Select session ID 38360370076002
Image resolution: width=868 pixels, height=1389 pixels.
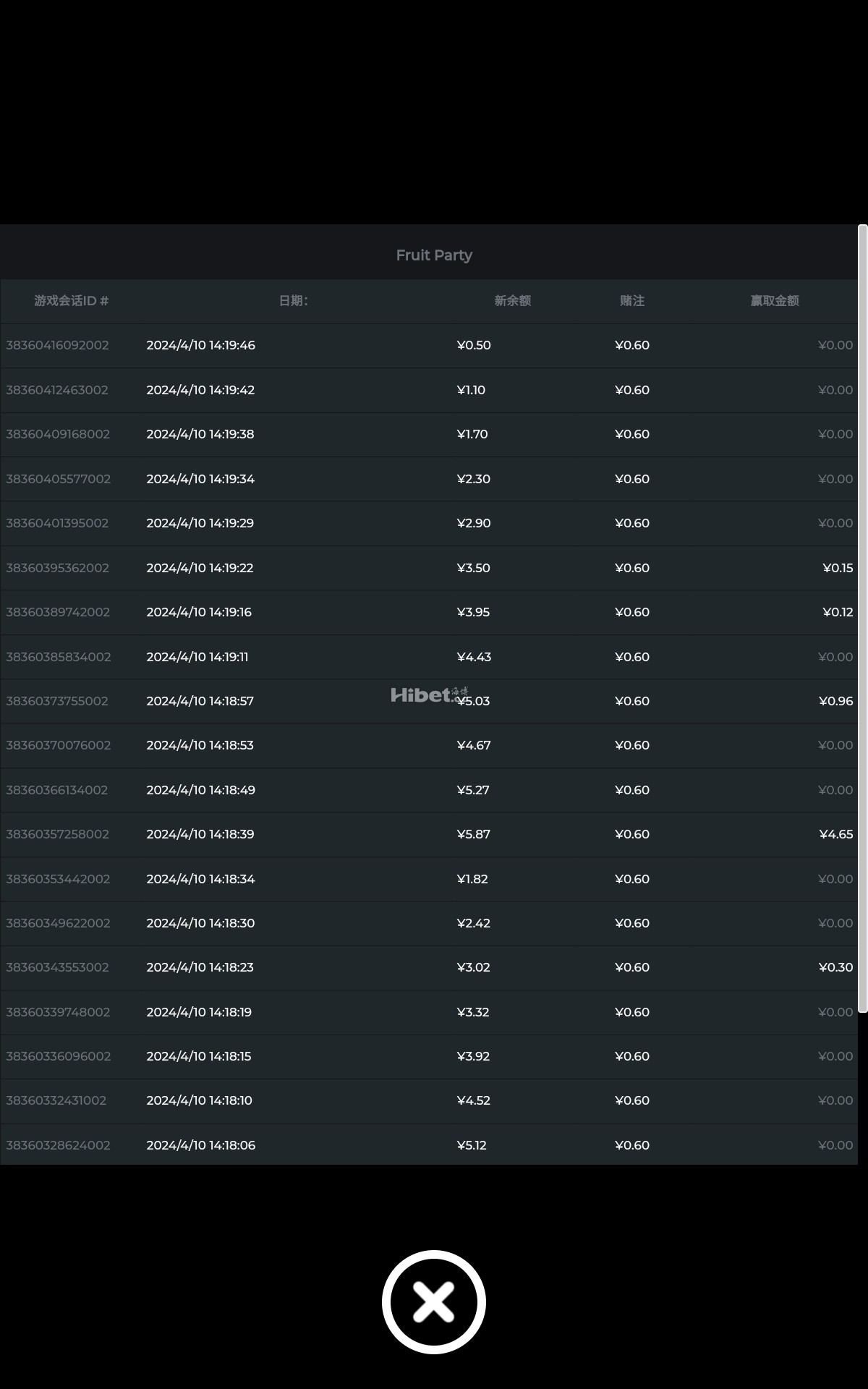point(59,745)
